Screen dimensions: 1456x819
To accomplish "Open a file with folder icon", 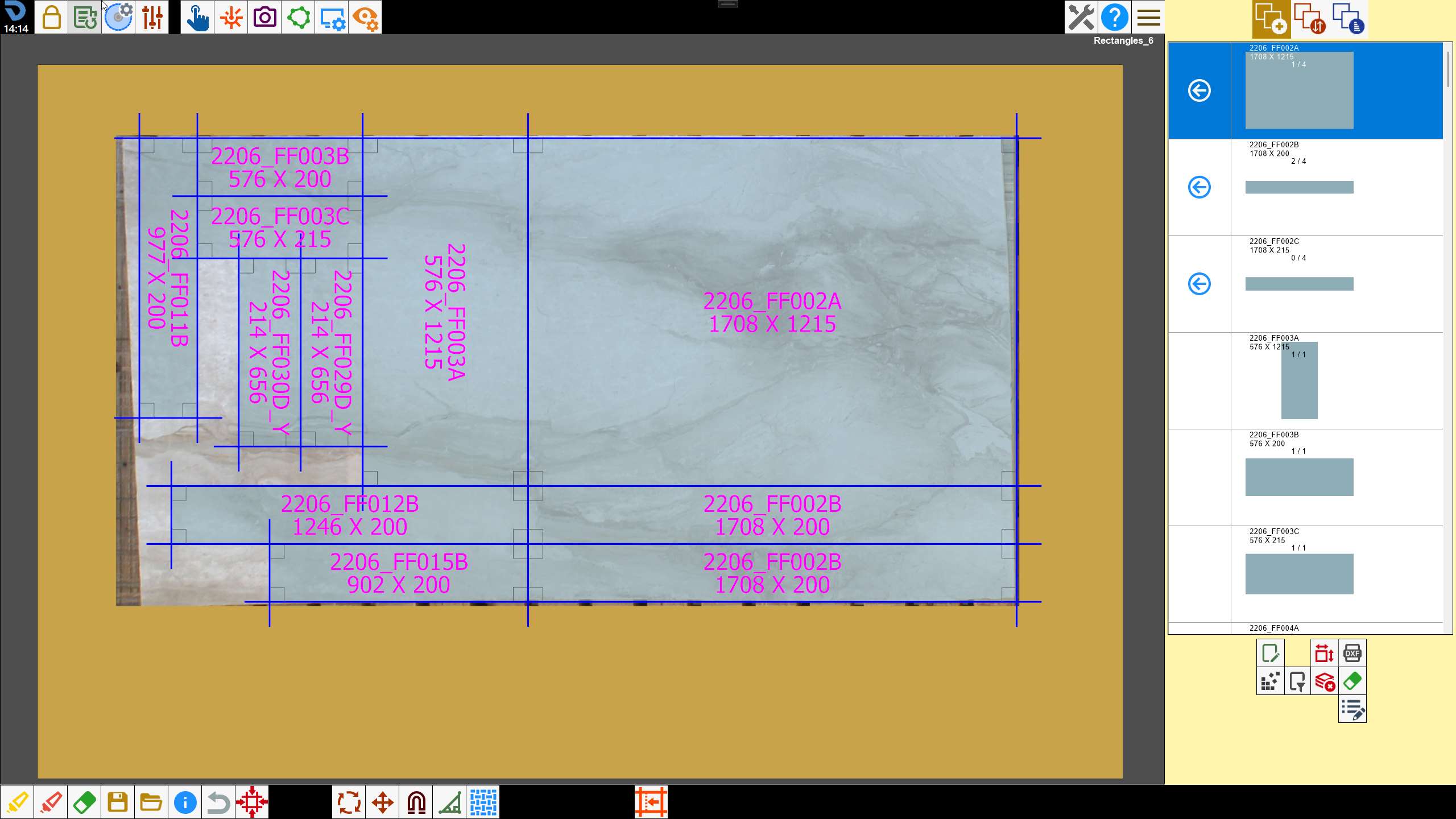I will click(x=151, y=803).
